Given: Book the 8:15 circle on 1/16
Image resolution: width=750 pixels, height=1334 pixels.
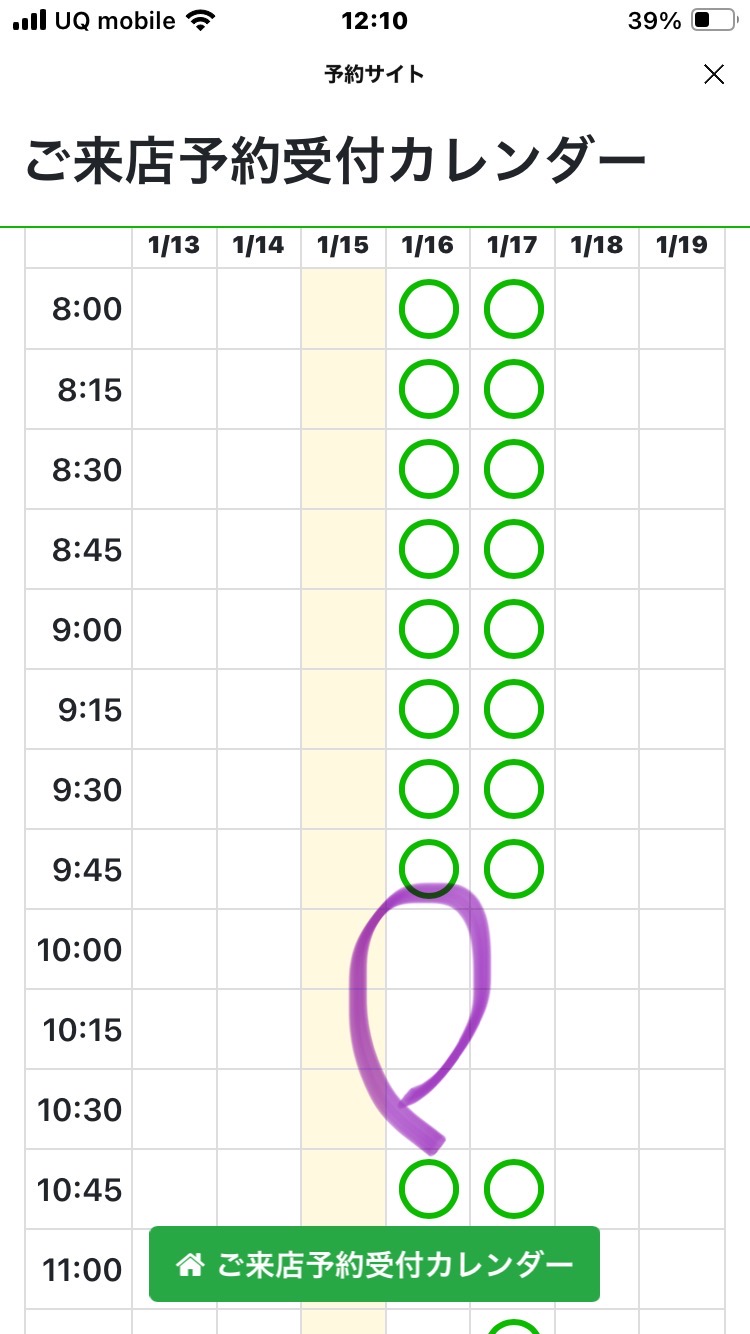Looking at the screenshot, I should click(x=429, y=389).
